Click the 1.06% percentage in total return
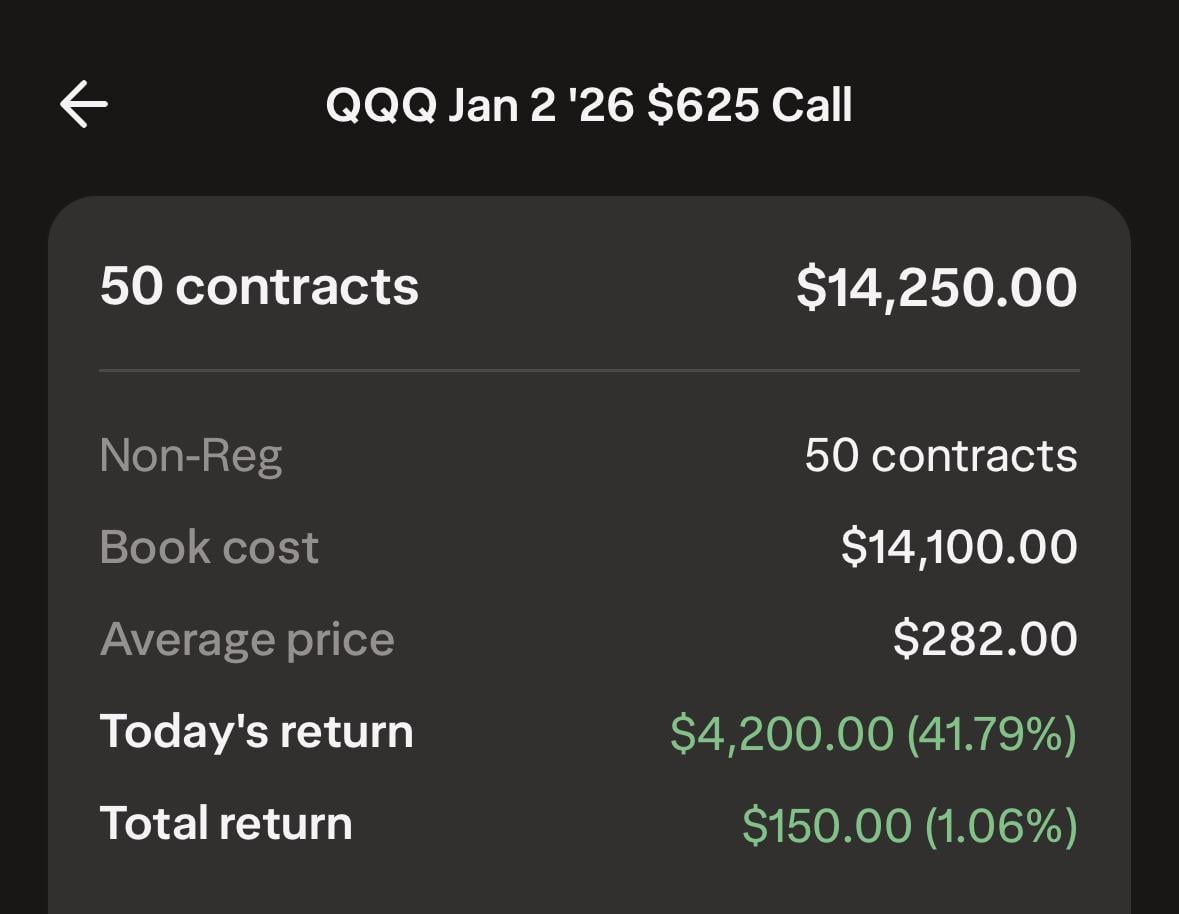This screenshot has width=1179, height=914. 1001,826
